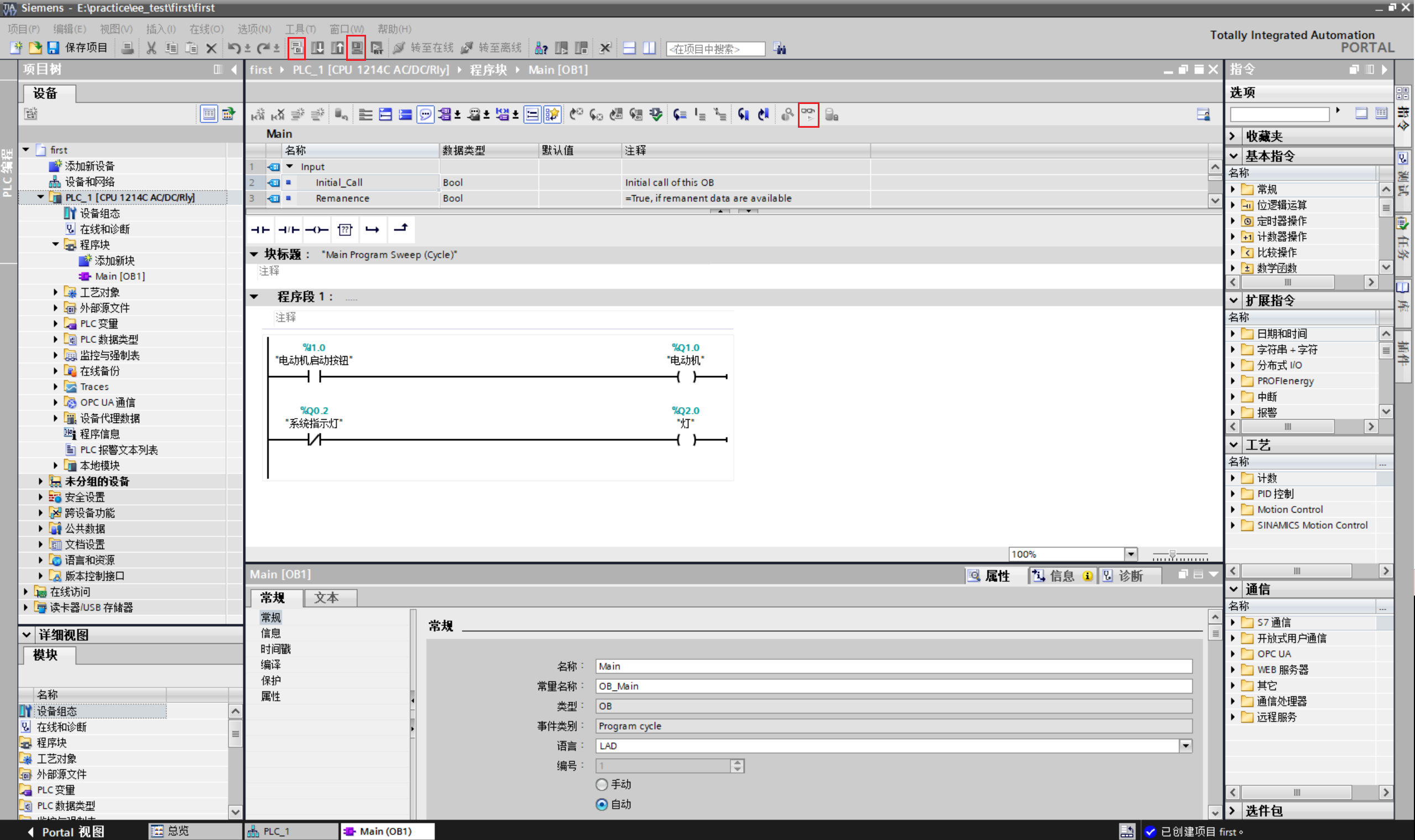Click the project search input field

point(715,49)
